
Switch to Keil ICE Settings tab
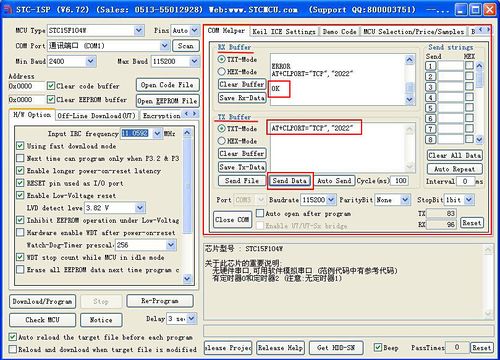coord(284,32)
